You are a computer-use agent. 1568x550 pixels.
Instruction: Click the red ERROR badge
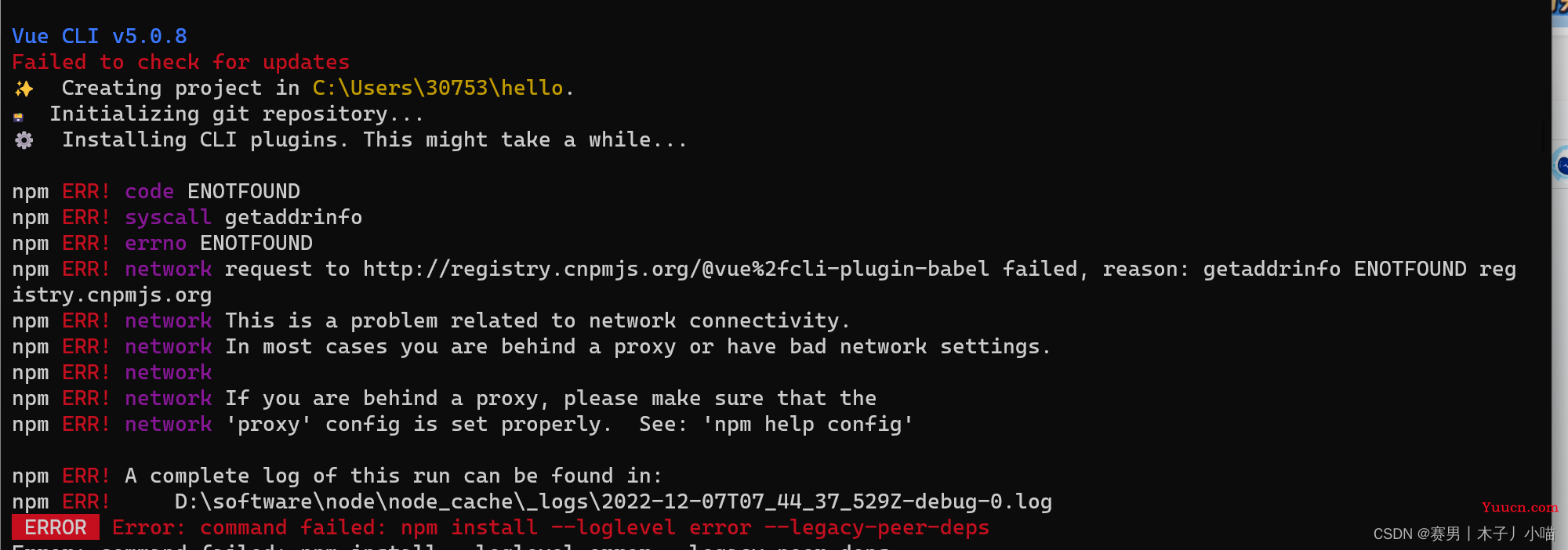pyautogui.click(x=56, y=527)
